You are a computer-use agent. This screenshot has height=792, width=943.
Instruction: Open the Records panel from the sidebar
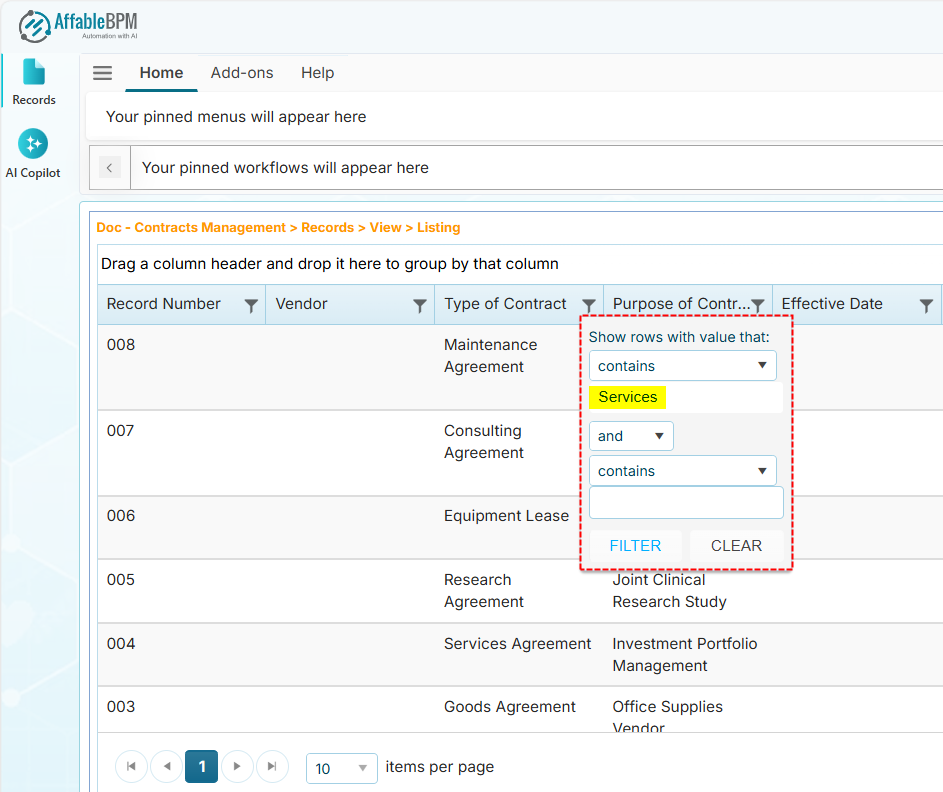(33, 81)
